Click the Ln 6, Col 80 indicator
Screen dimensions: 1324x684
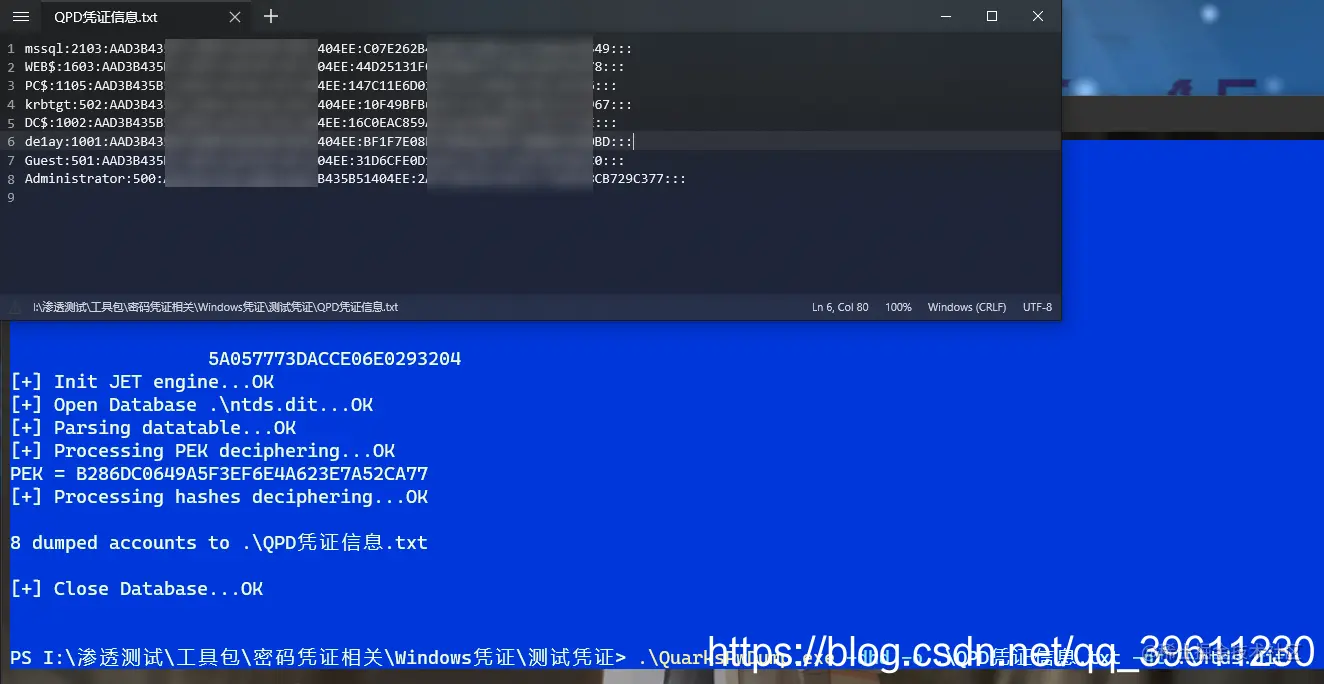tap(840, 307)
